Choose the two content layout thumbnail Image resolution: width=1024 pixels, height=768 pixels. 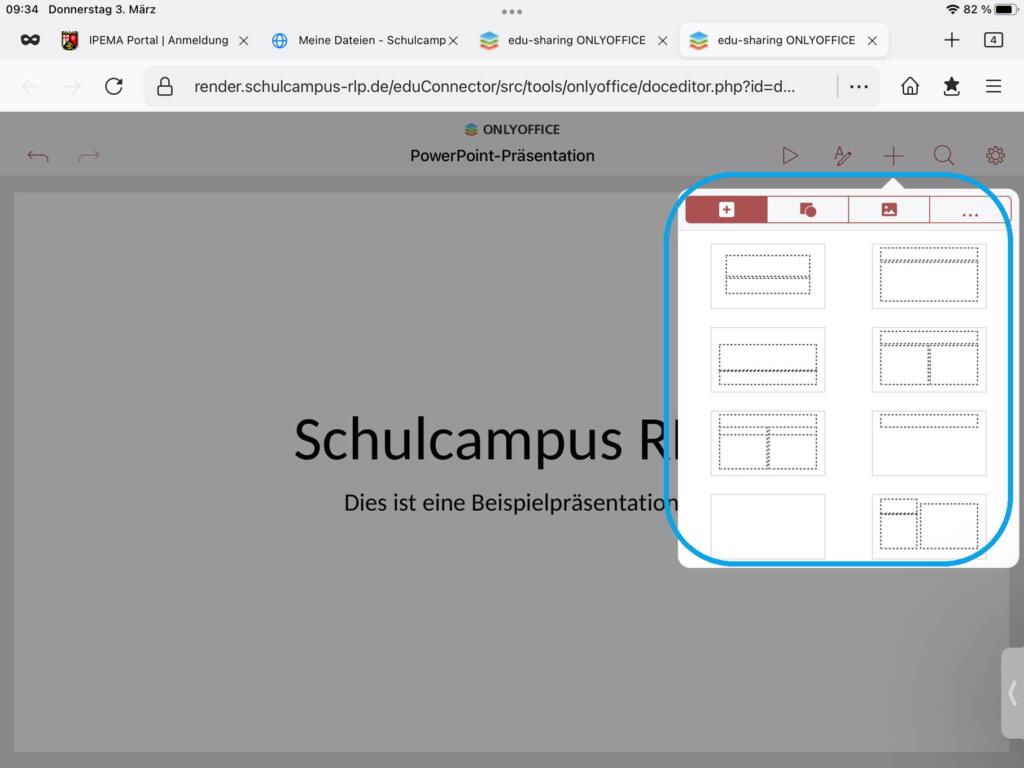click(x=929, y=359)
